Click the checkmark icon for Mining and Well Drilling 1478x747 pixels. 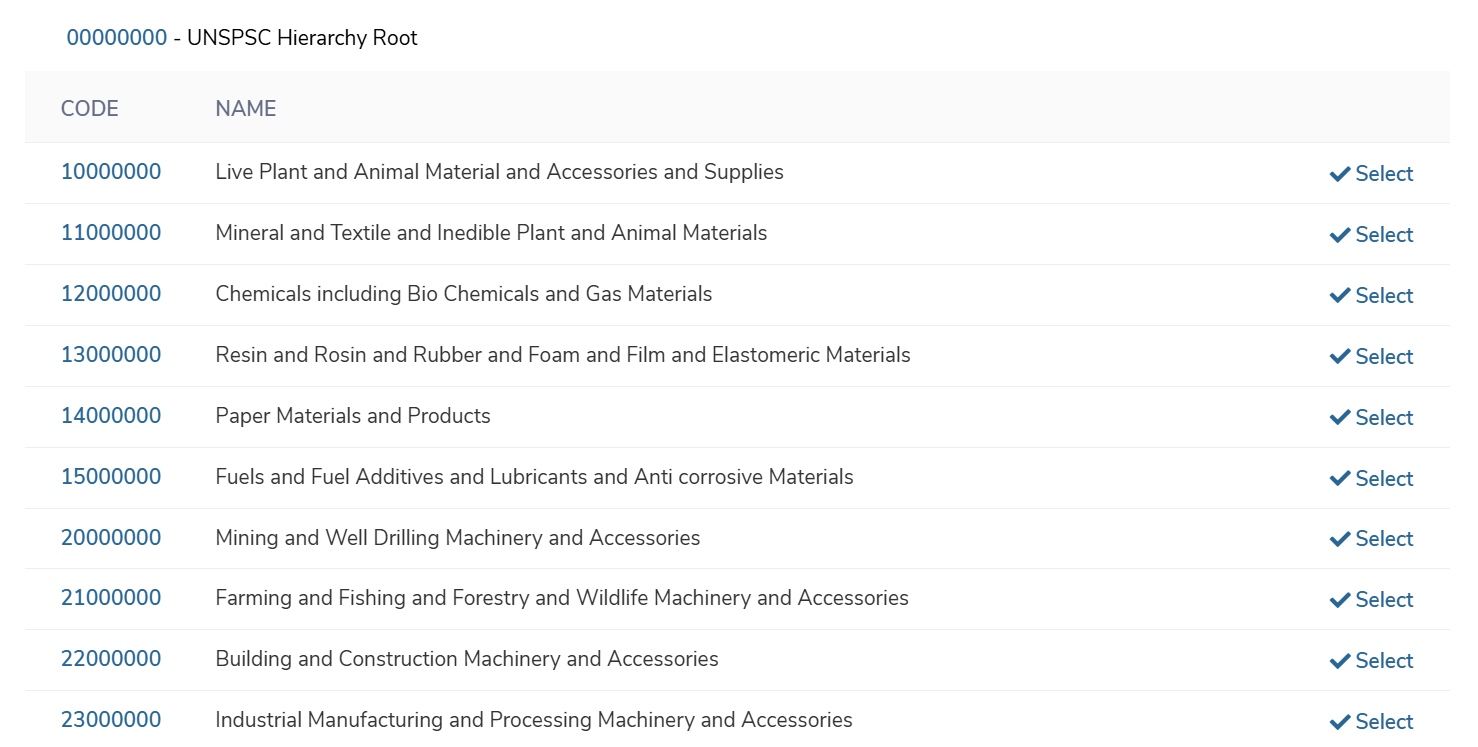(1340, 539)
